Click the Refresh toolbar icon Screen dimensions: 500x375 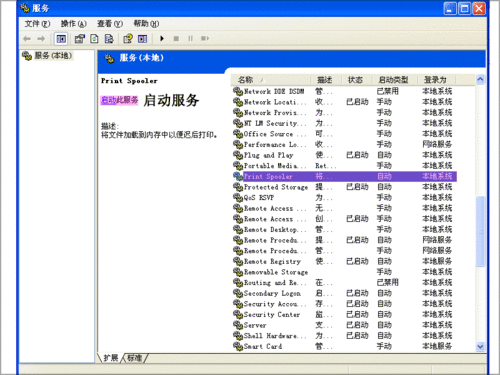point(95,39)
